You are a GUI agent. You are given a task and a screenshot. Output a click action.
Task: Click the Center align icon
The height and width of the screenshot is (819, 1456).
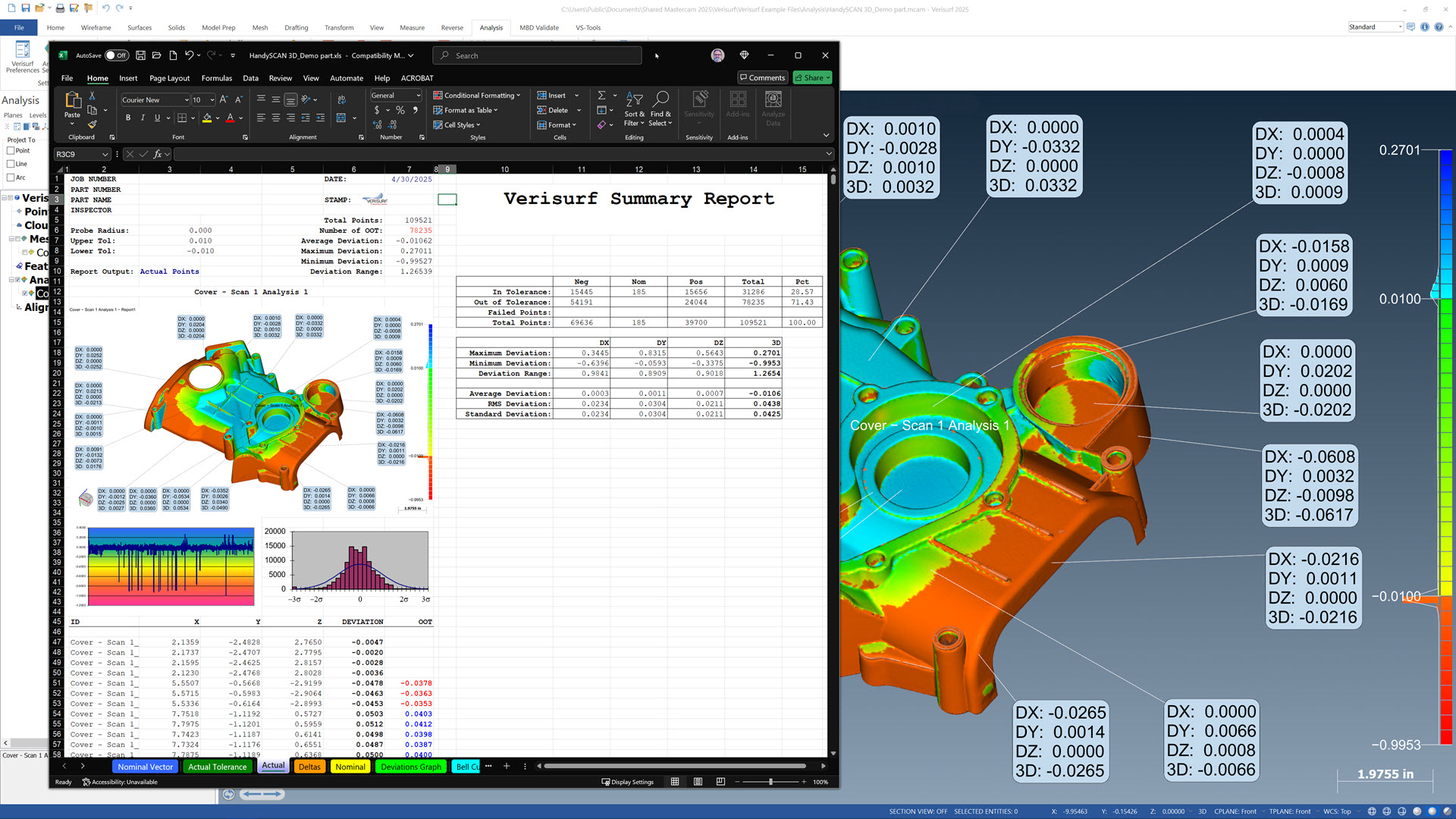pos(276,118)
